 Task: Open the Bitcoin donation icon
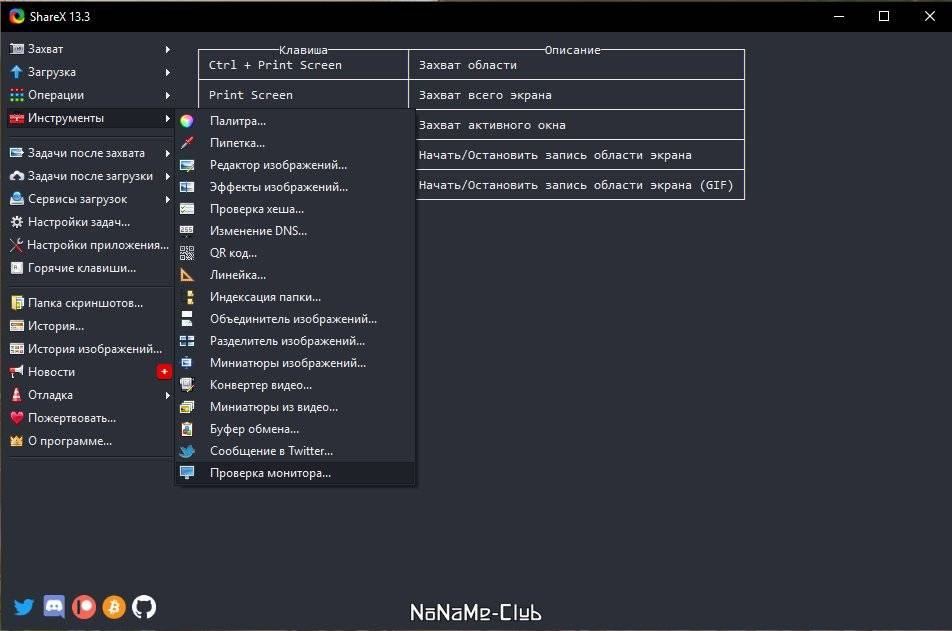(x=114, y=607)
